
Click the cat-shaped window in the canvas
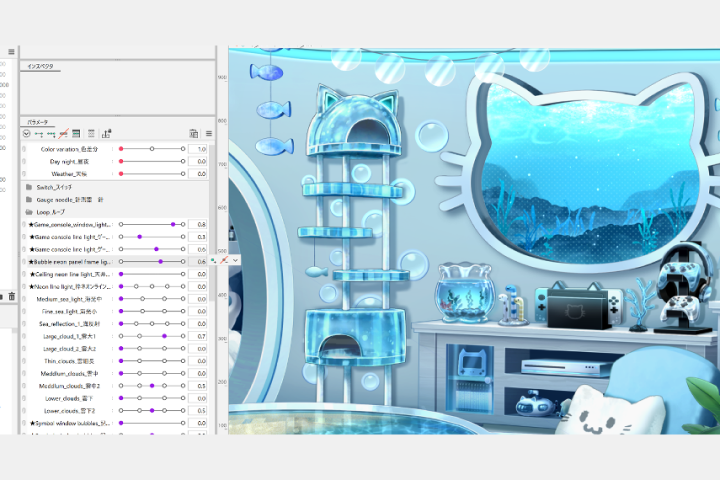(592, 175)
